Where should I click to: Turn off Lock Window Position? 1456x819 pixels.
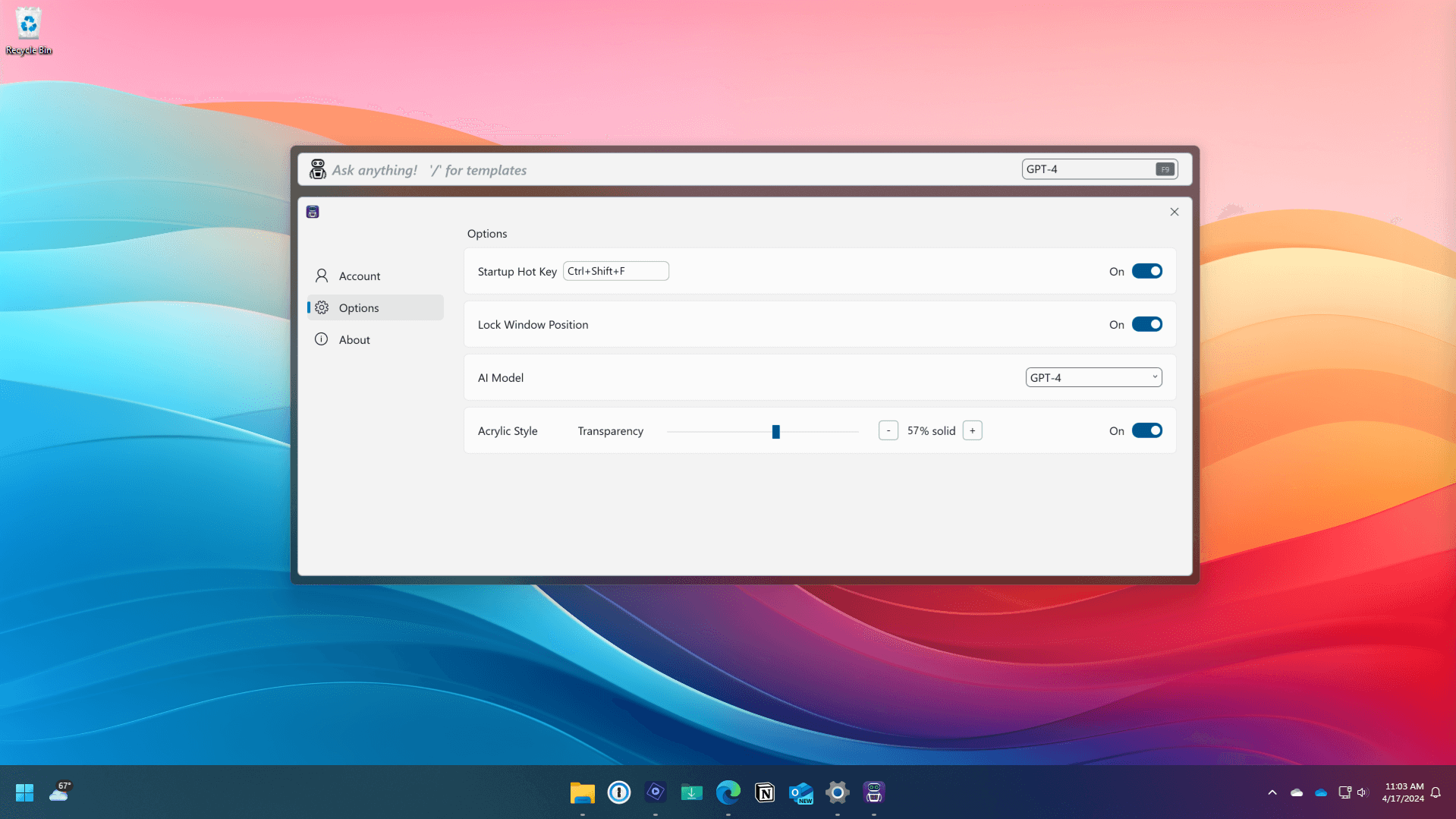(1146, 324)
